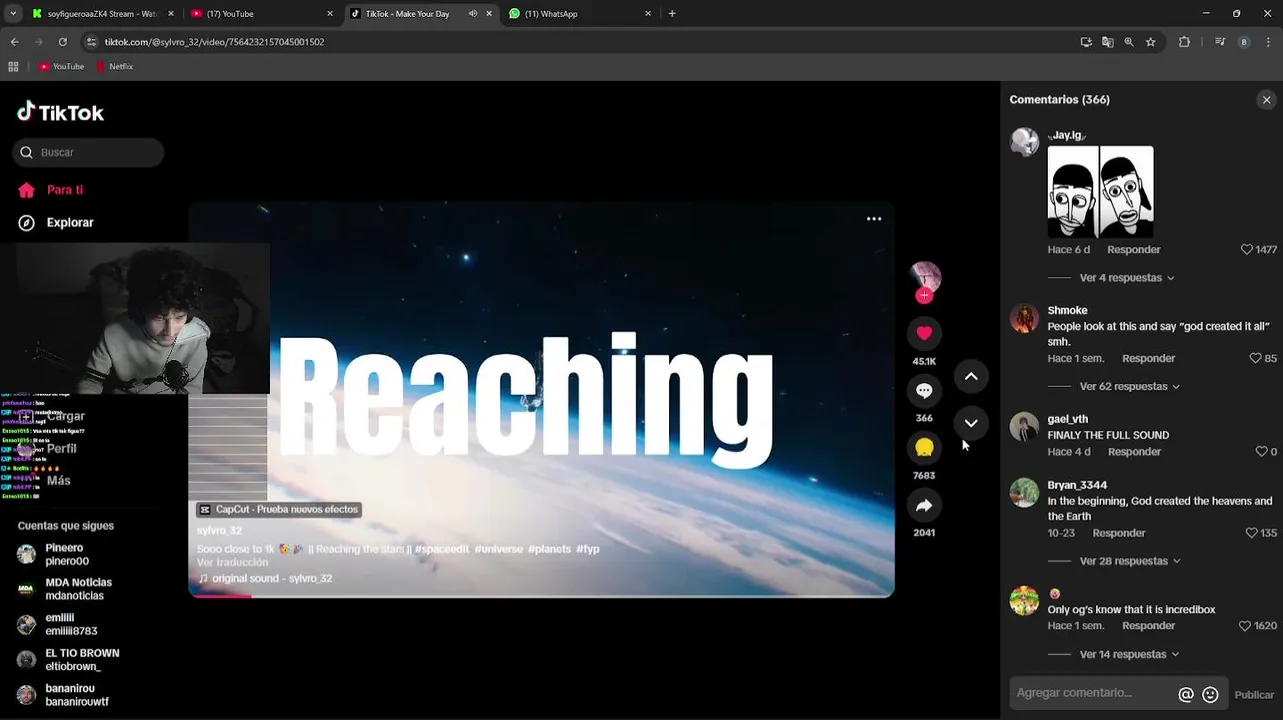
Task: Expand Ver 4 respuestas replies
Action: click(1127, 278)
